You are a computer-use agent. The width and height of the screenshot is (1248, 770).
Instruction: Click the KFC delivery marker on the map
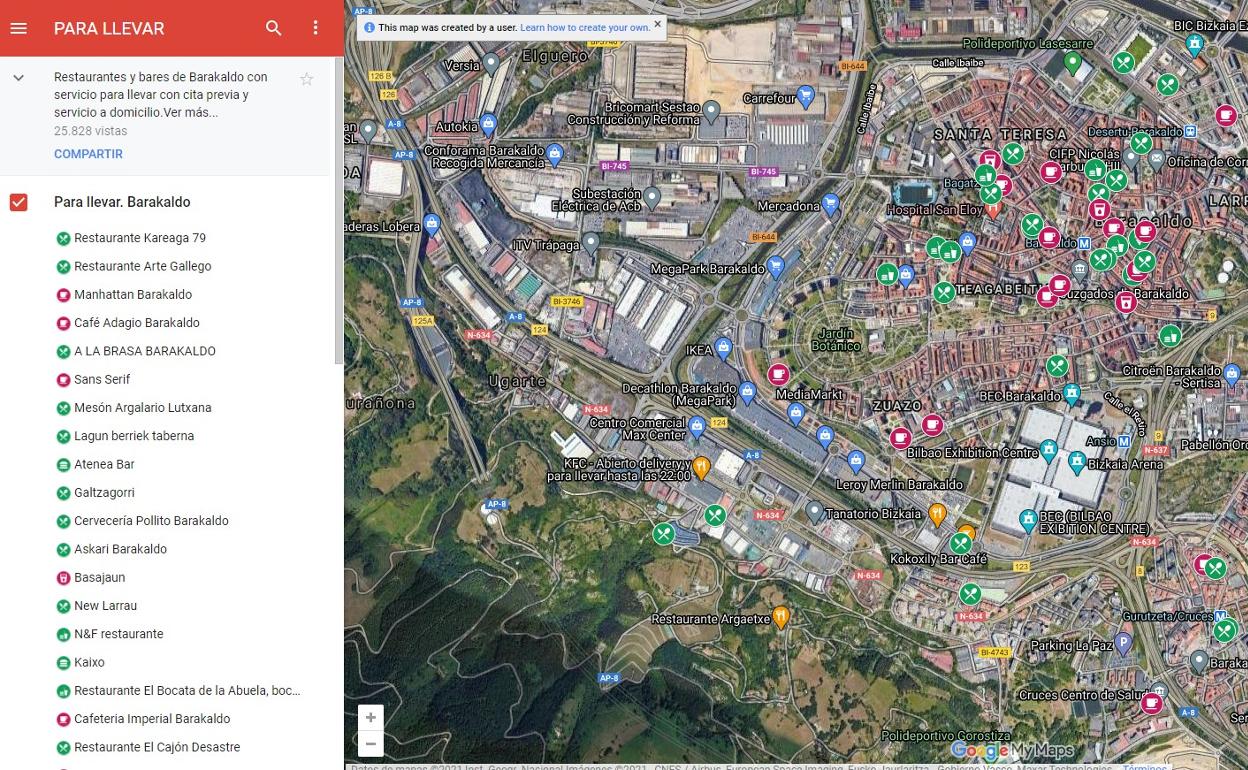click(x=701, y=466)
